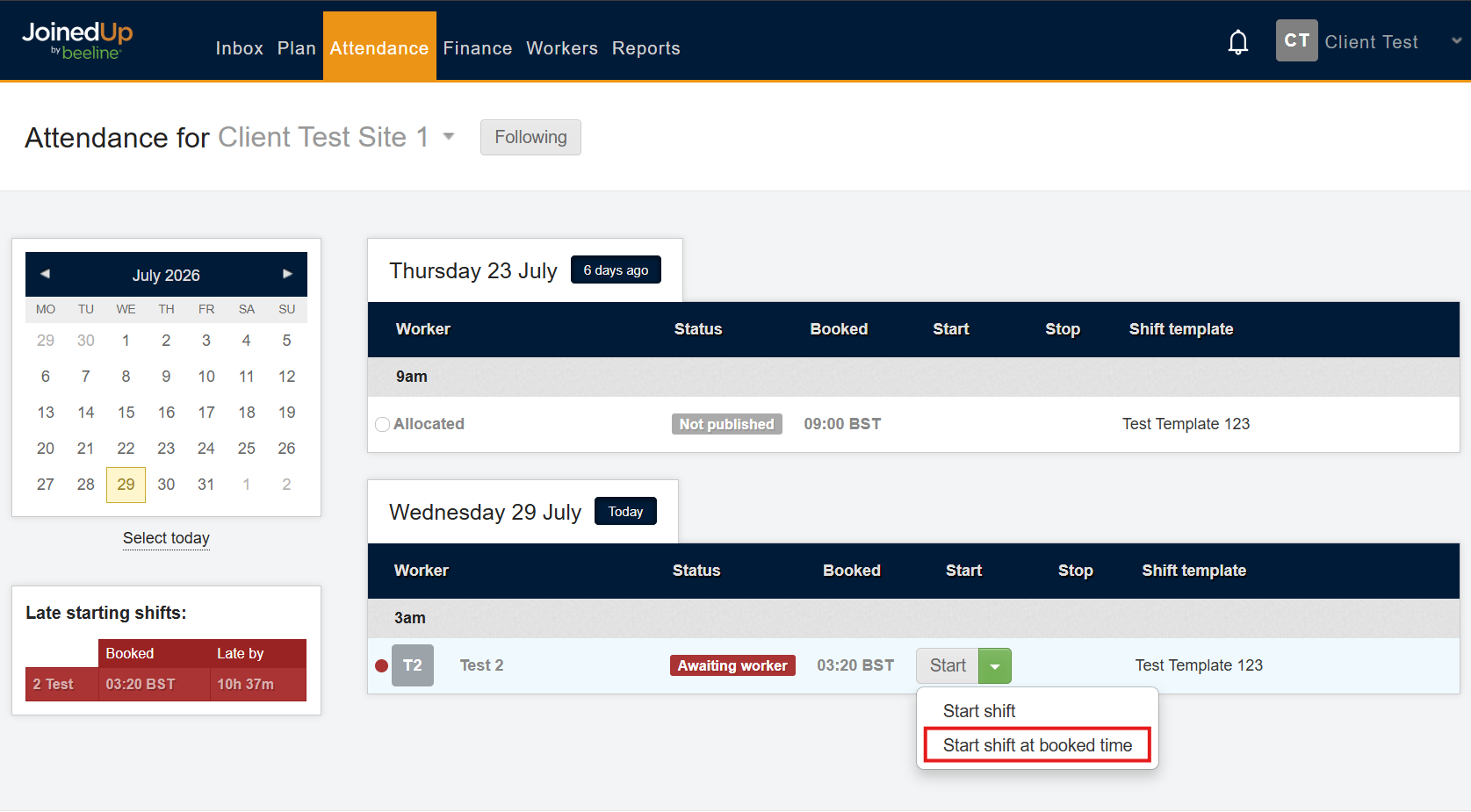This screenshot has height=812, width=1471.
Task: Open the Finance tab
Action: [478, 48]
